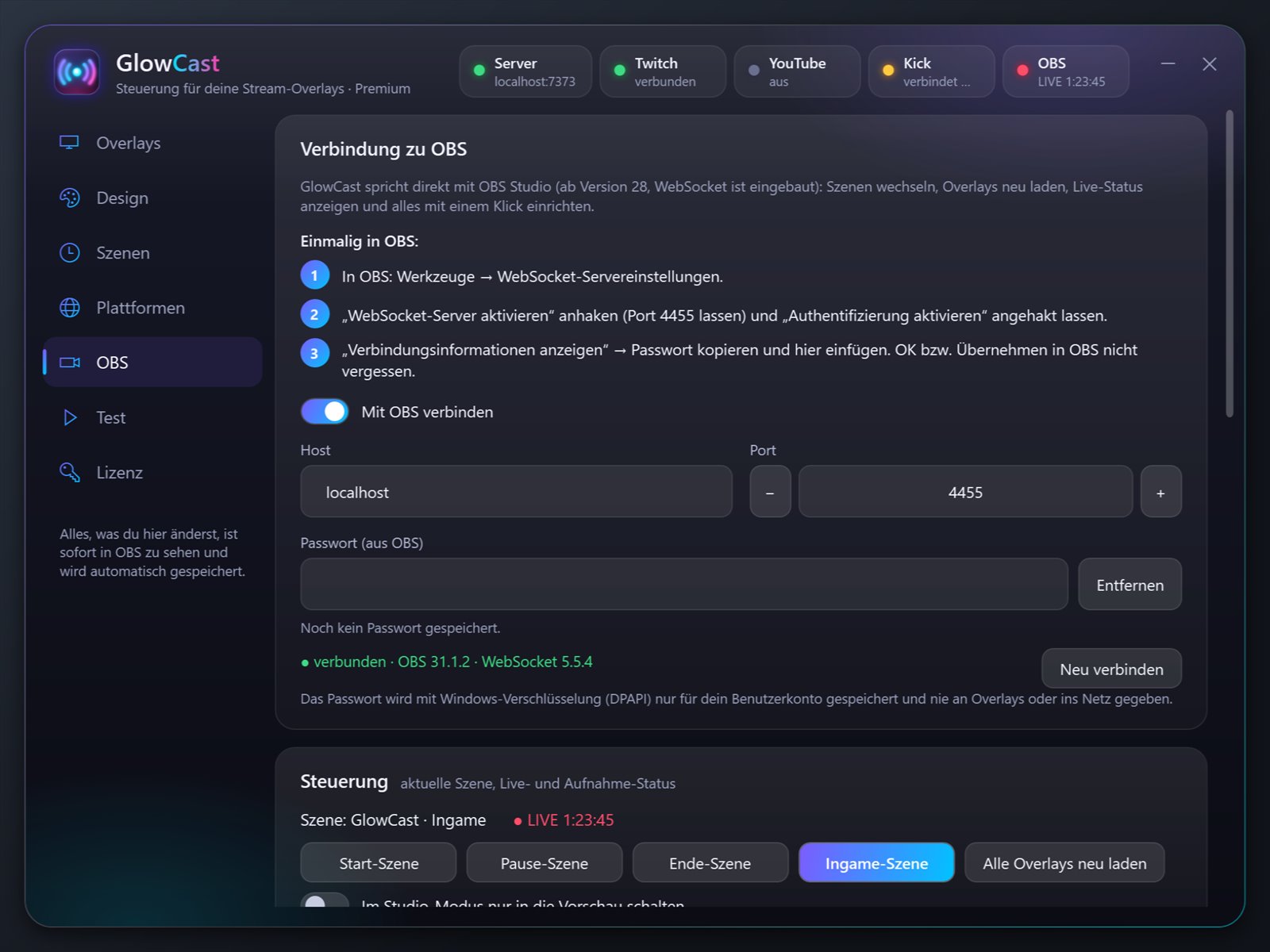Image resolution: width=1270 pixels, height=952 pixels.
Task: Click the Entfernen button
Action: 1130,585
